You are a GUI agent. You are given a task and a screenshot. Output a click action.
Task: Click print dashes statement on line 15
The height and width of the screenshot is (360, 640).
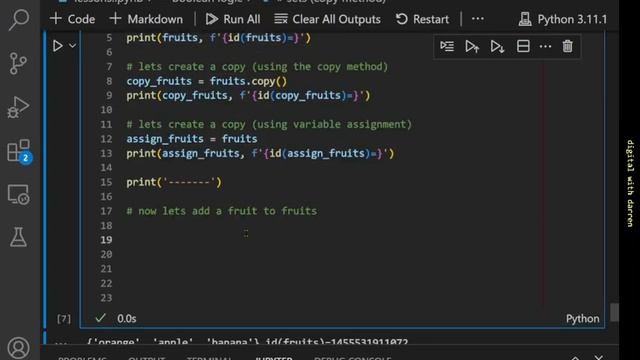174,182
